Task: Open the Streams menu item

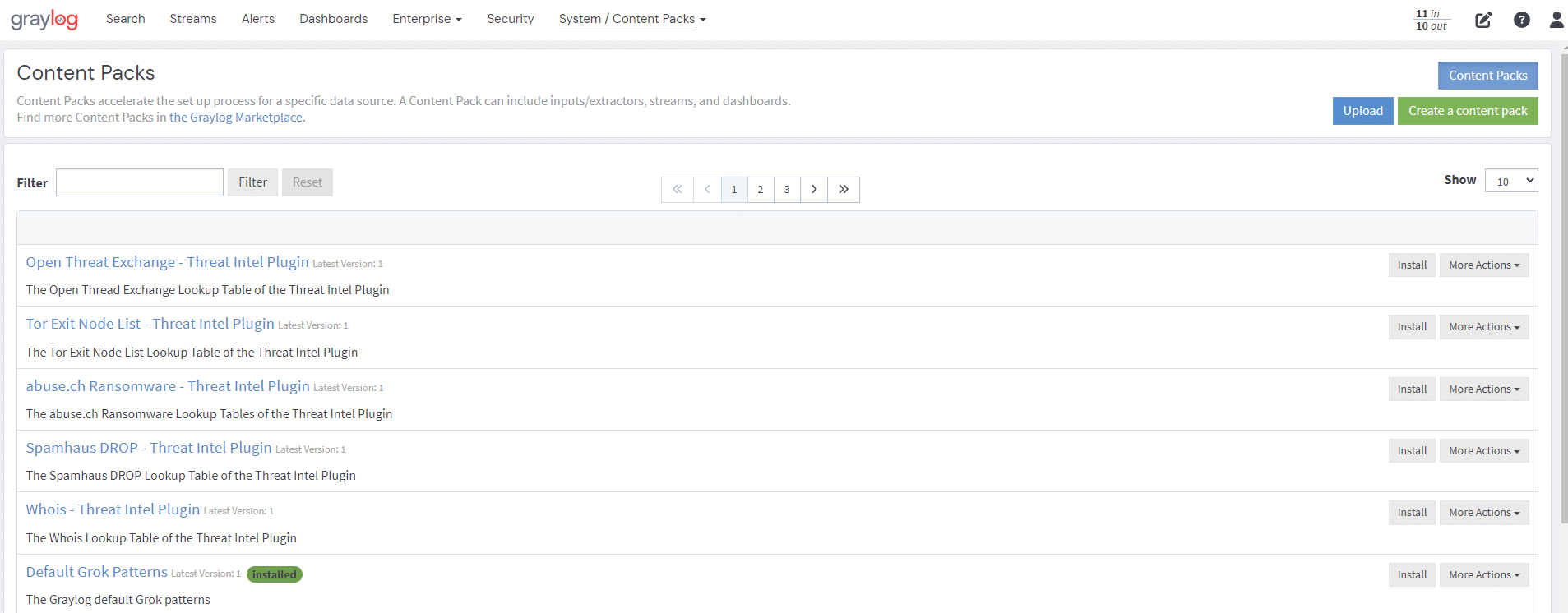Action: (193, 19)
